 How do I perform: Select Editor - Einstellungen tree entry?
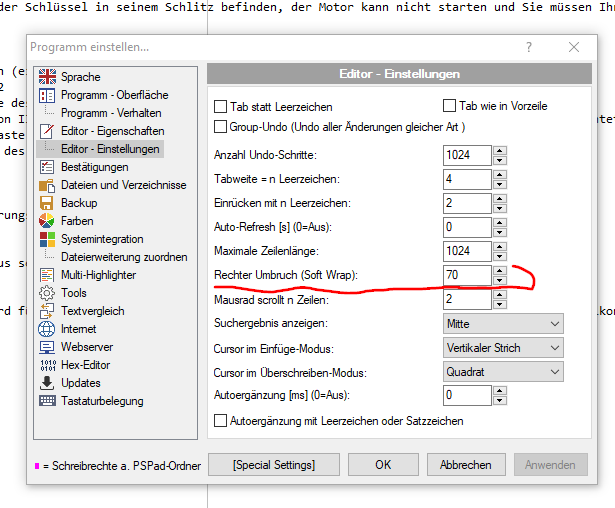pyautogui.click(x=110, y=149)
